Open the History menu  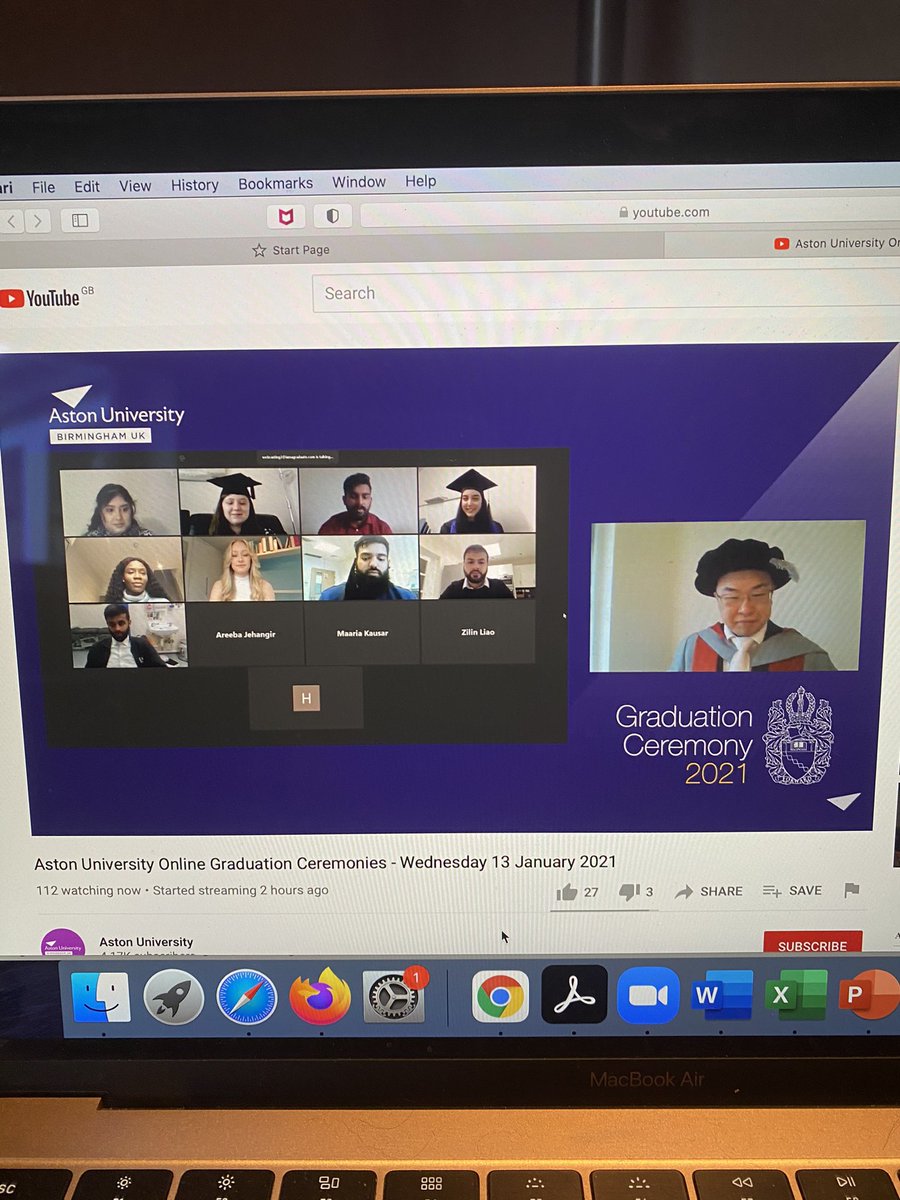point(194,185)
